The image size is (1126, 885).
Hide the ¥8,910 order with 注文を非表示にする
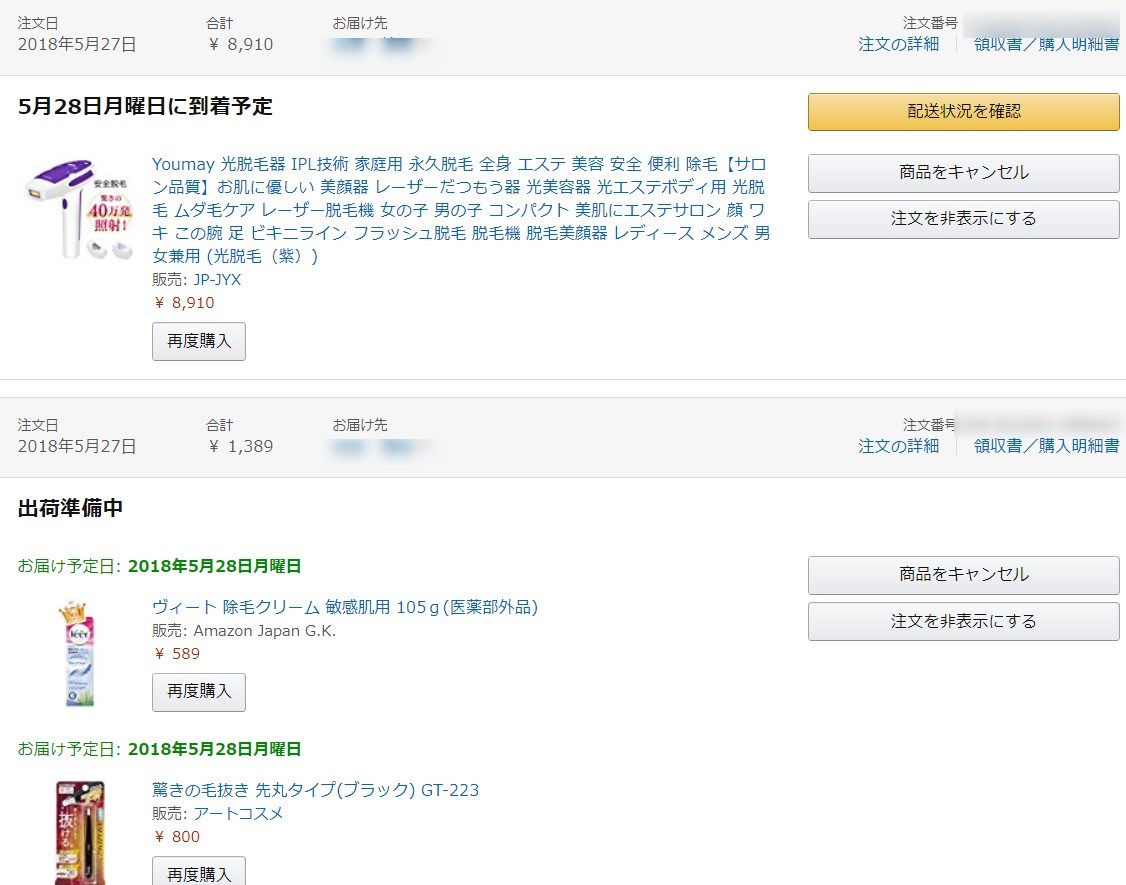pos(963,219)
